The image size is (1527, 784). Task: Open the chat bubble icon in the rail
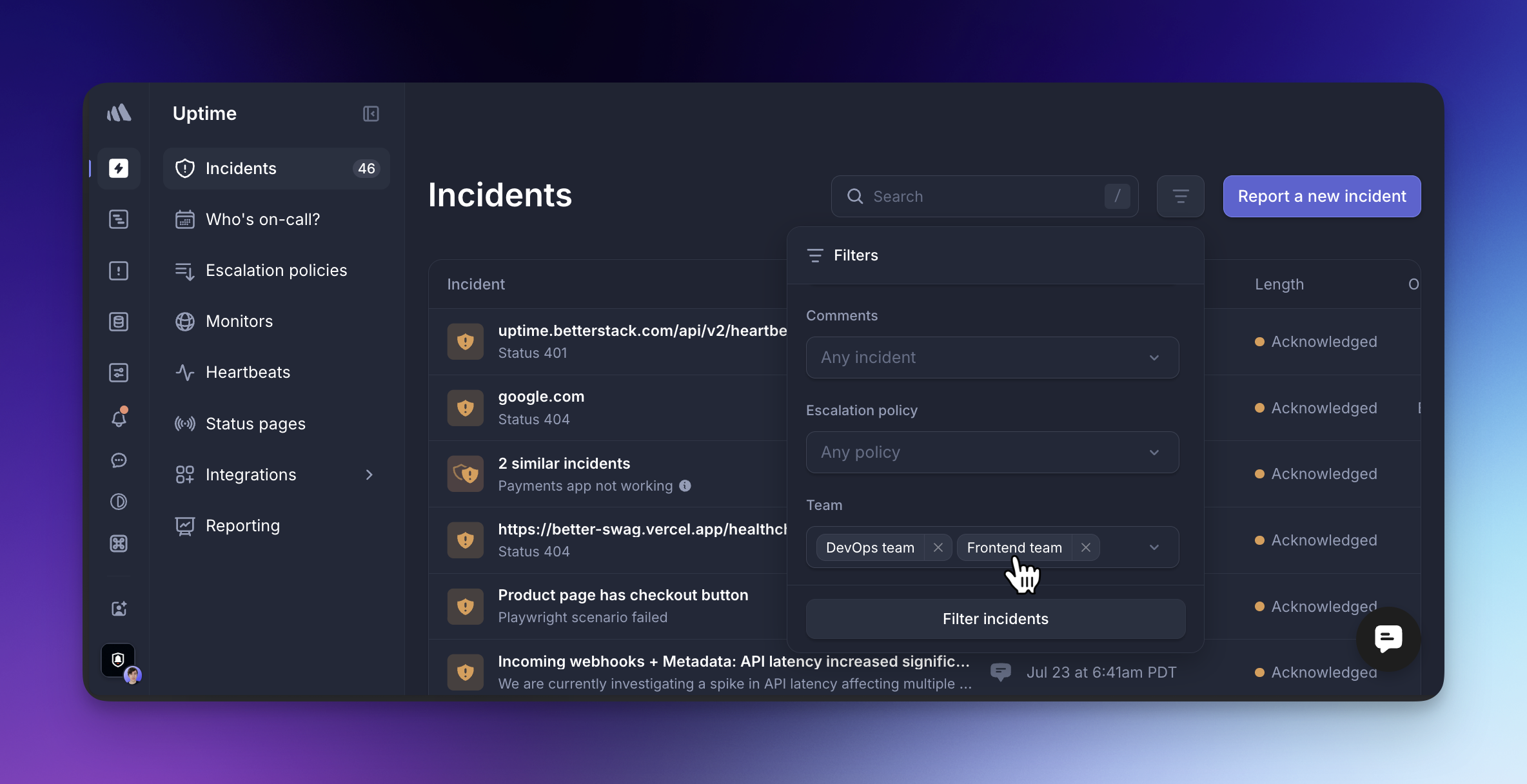(x=119, y=460)
